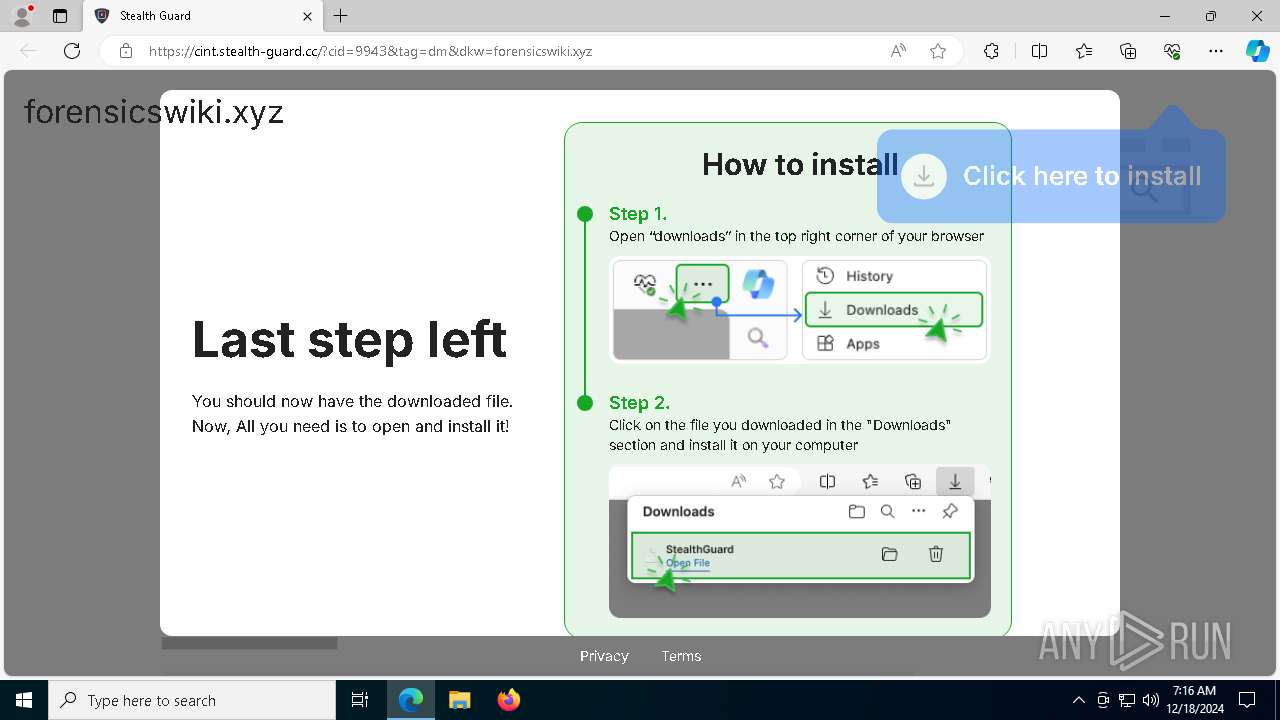Image resolution: width=1280 pixels, height=720 pixels.
Task: Click the Step 1. label
Action: 638,214
